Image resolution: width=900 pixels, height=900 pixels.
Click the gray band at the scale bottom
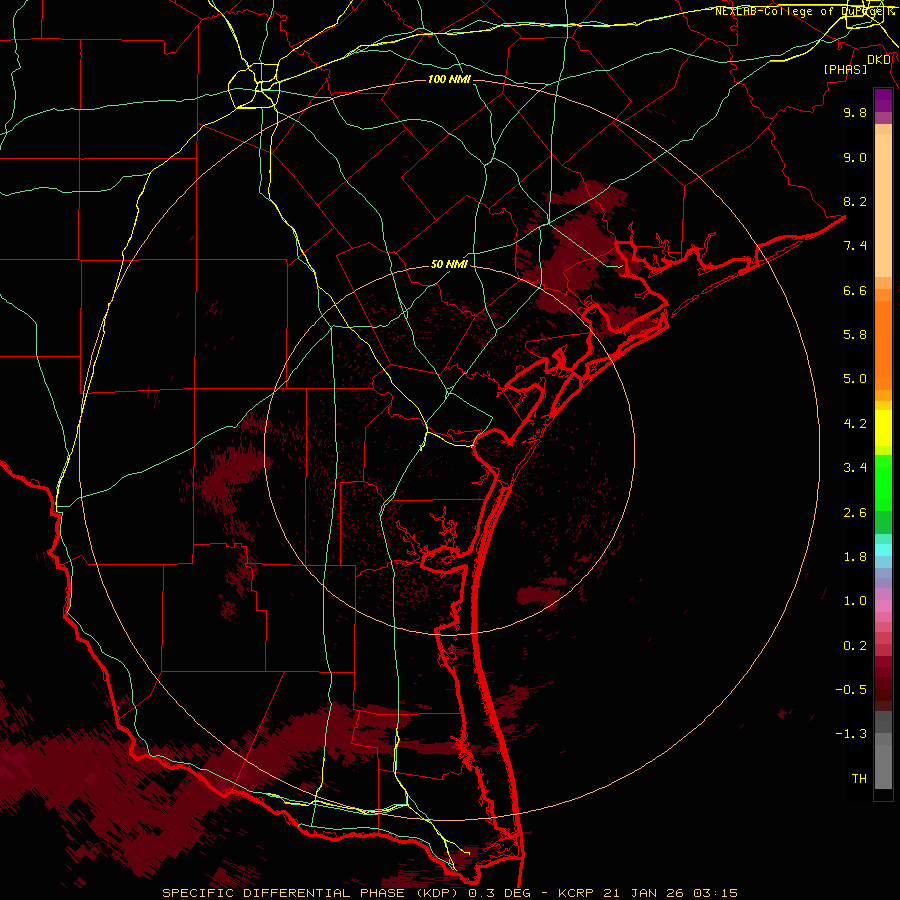[883, 767]
